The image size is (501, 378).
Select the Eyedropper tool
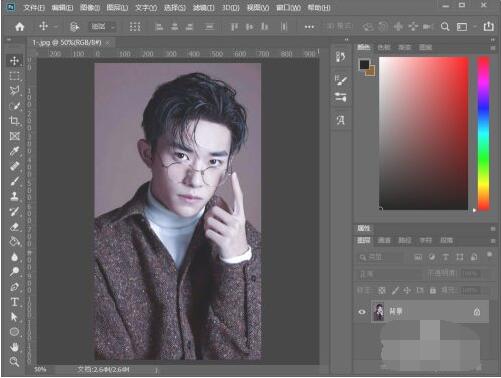tap(14, 151)
